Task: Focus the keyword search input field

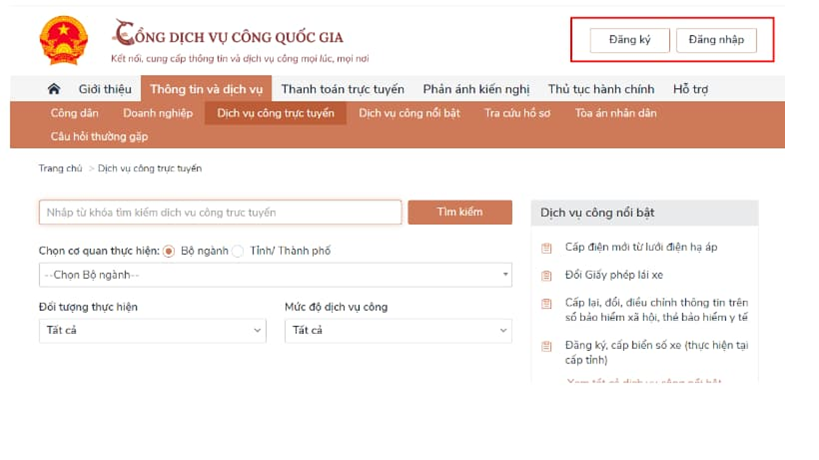Action: click(220, 212)
